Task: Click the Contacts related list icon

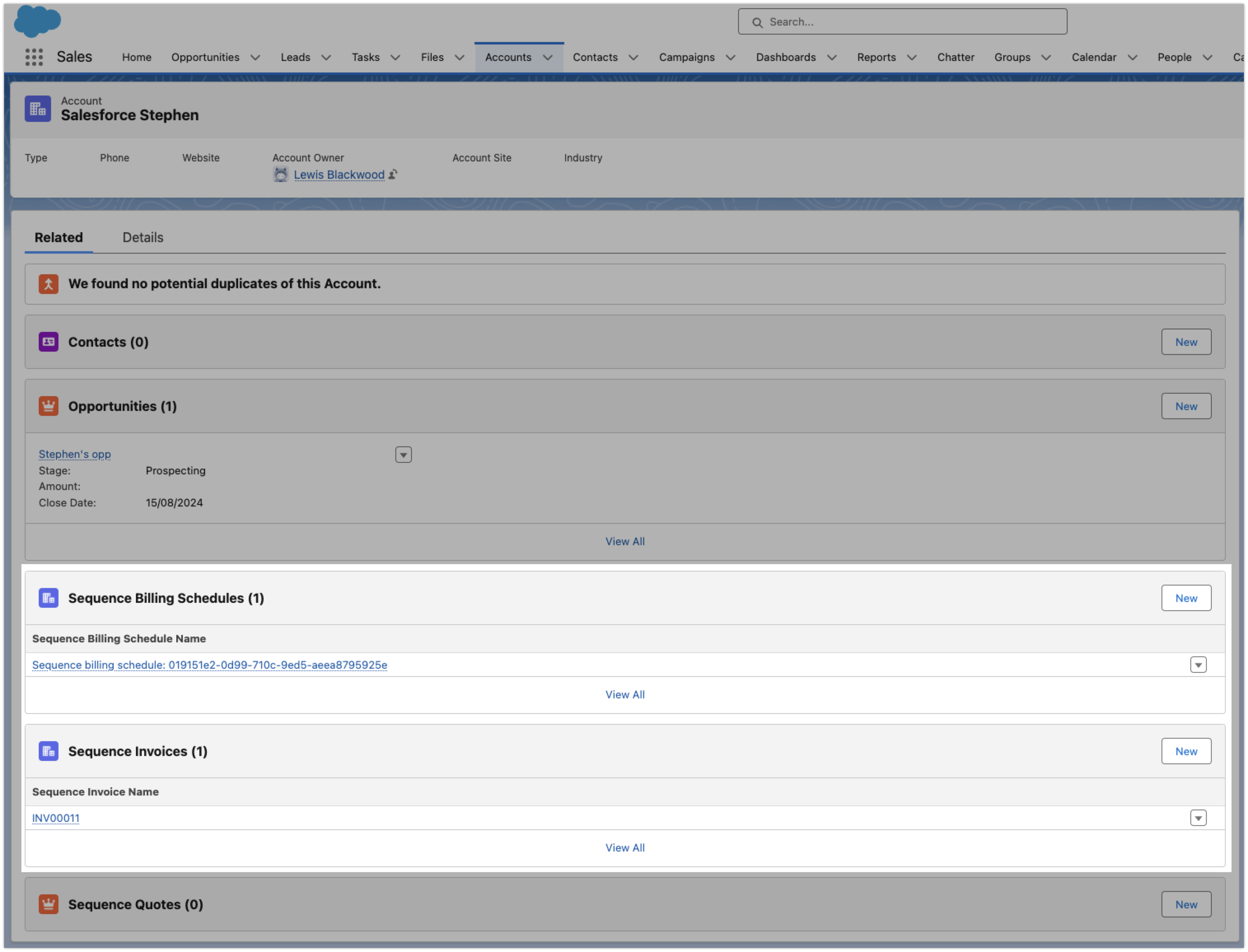Action: click(x=49, y=342)
